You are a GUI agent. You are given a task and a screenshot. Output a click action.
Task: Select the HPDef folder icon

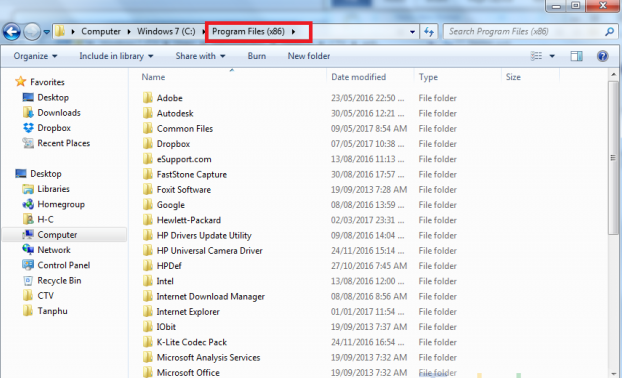(x=148, y=265)
